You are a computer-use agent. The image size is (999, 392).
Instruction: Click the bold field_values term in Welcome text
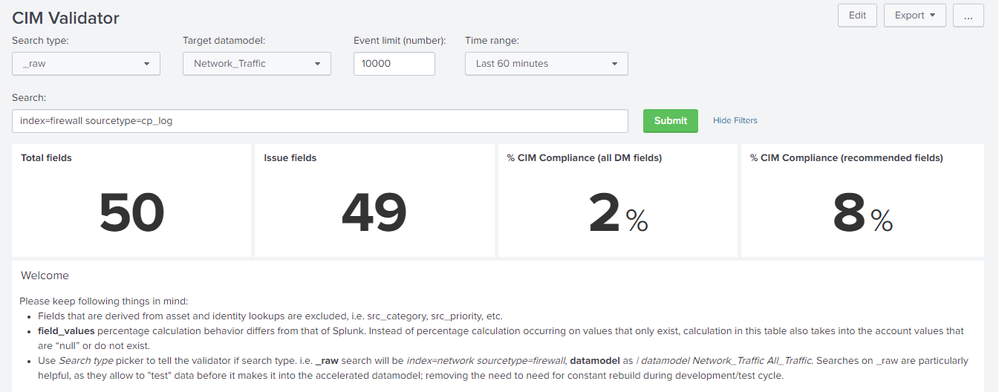tap(66, 331)
